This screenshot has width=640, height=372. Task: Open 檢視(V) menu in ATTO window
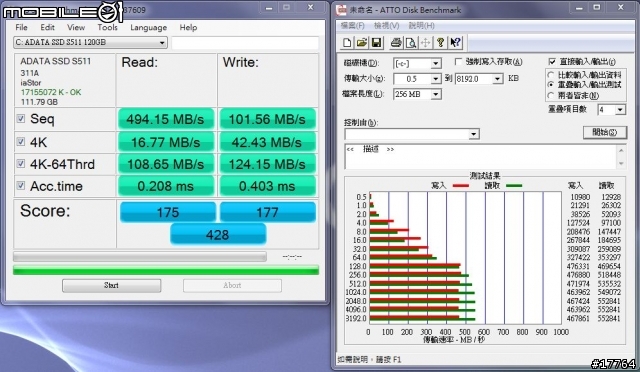387,26
